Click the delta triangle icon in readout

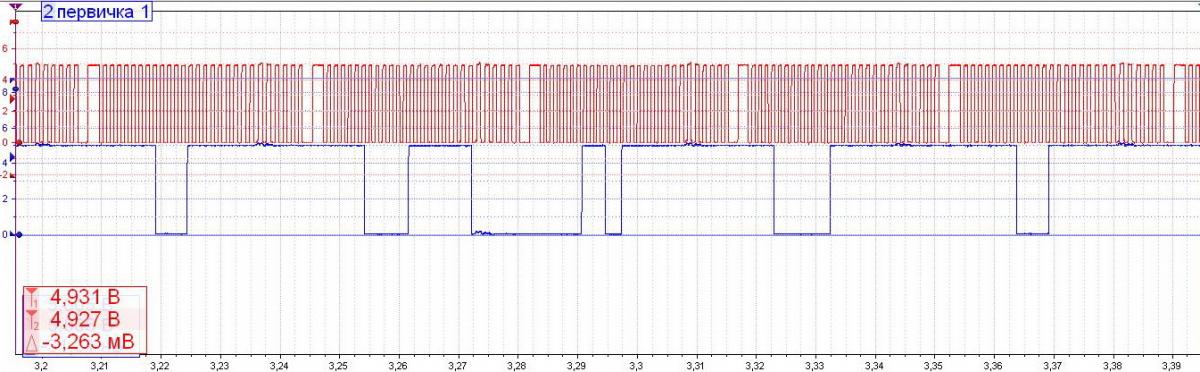32,342
